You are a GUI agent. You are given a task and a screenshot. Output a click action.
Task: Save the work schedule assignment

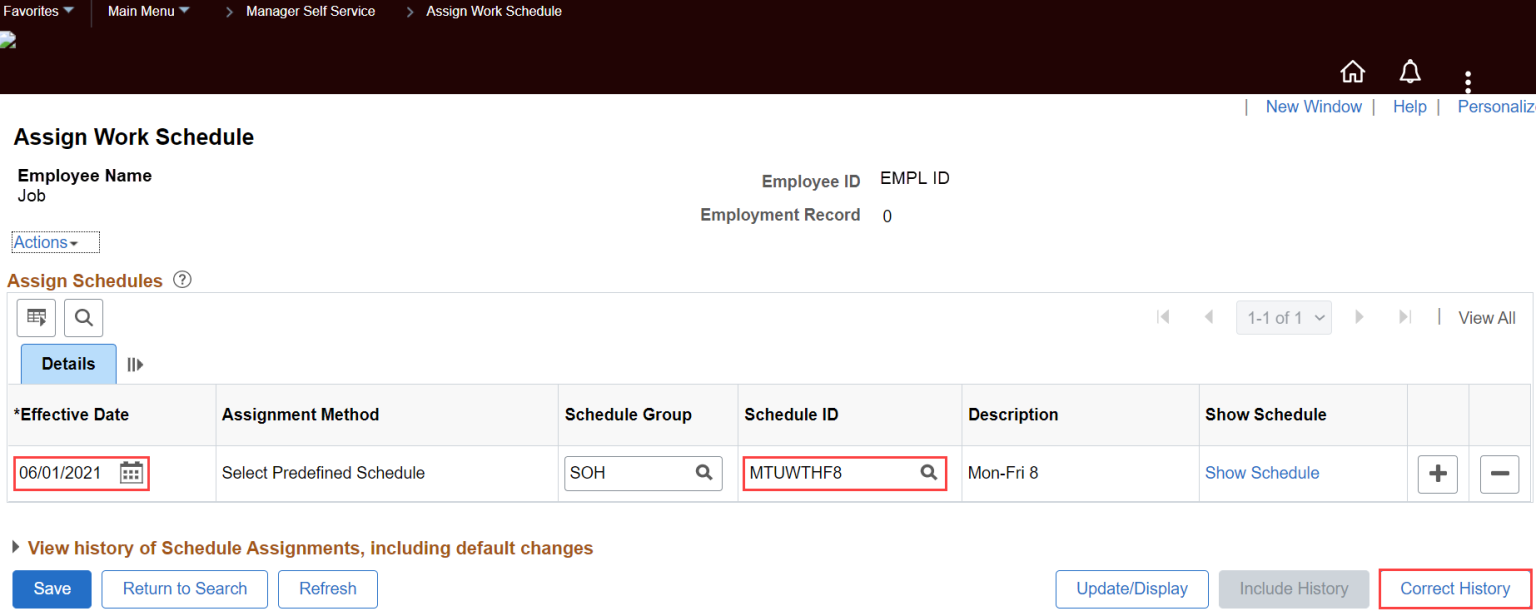(x=51, y=589)
